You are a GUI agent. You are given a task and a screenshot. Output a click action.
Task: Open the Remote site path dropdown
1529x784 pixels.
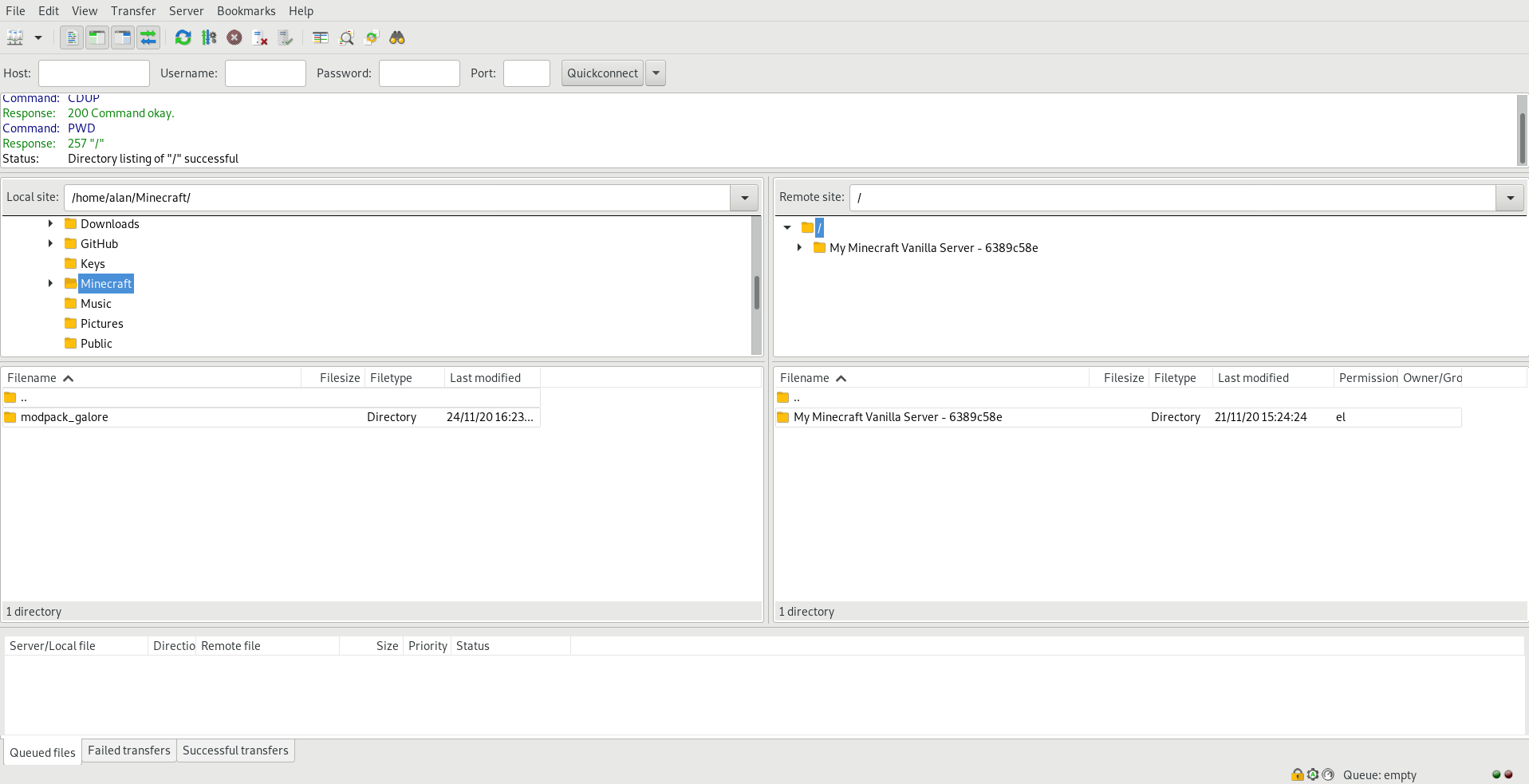1510,198
